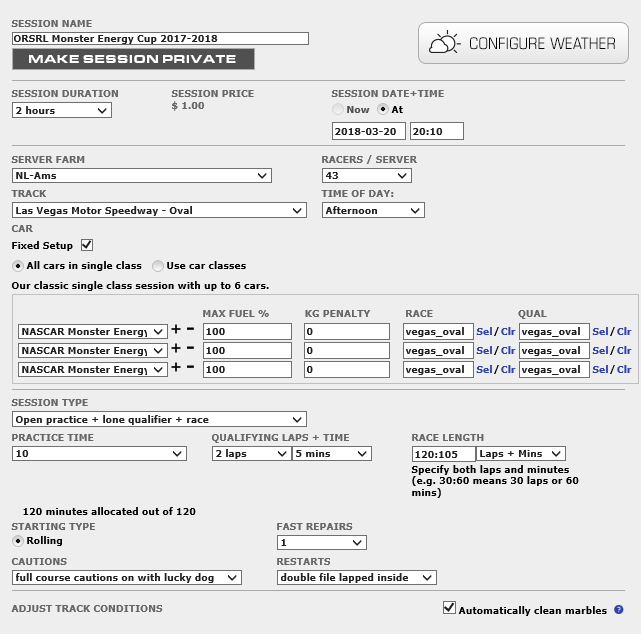Disable Automatically clean marbles checkbox
Screen dimensions: 641x634
[x=450, y=608]
